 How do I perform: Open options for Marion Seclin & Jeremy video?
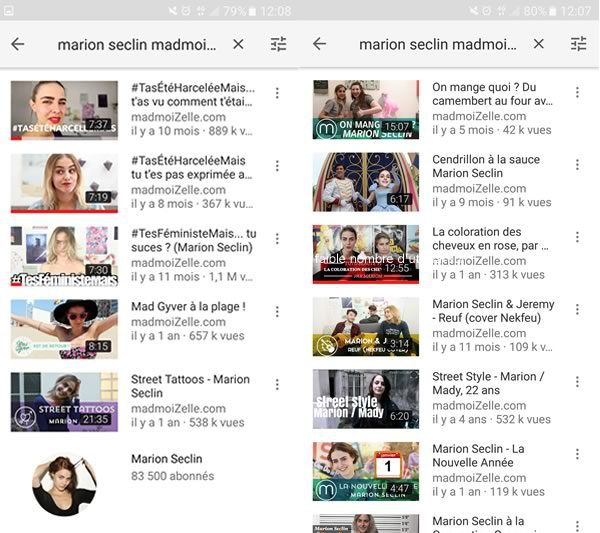[577, 309]
